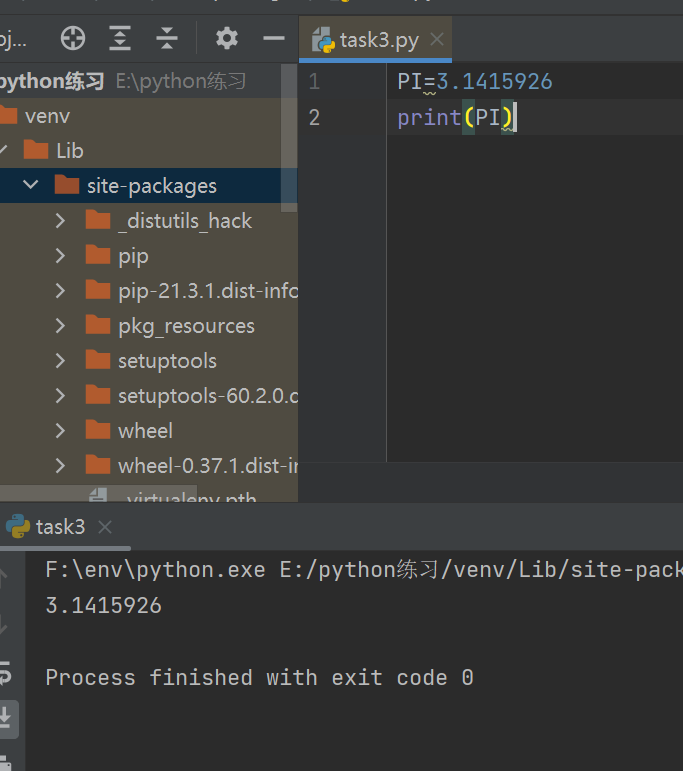Expand all nodes in Project tree
This screenshot has width=683, height=771.
[120, 38]
